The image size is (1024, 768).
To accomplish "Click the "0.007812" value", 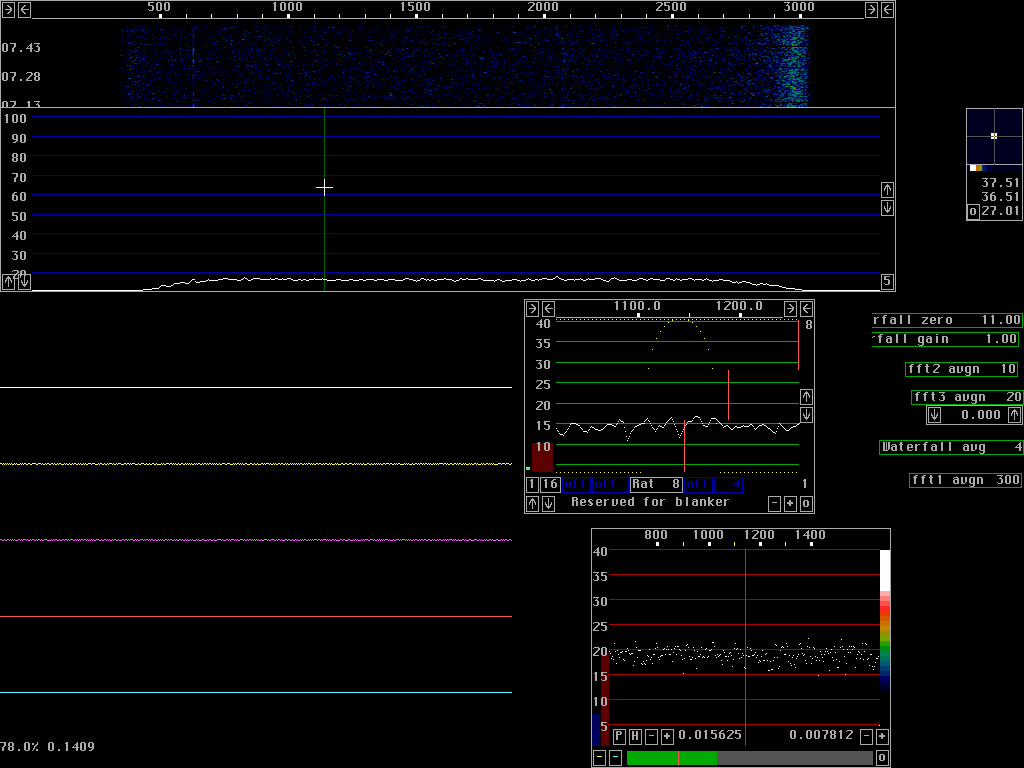I will [x=822, y=735].
